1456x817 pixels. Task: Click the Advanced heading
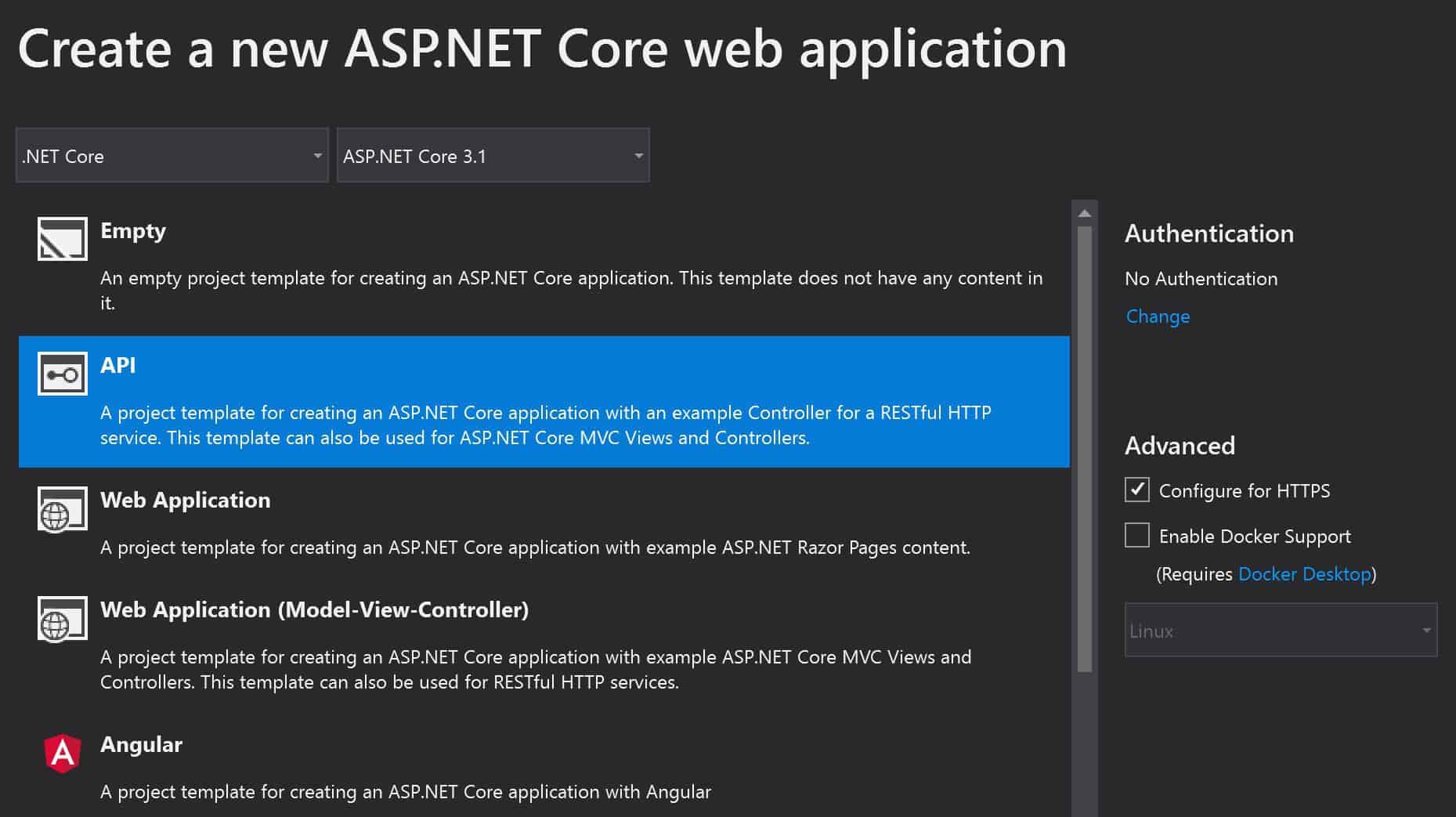click(x=1180, y=446)
